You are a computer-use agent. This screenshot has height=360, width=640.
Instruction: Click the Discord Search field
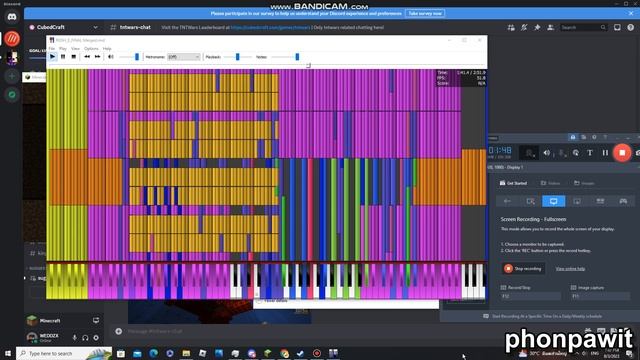tap(583, 27)
